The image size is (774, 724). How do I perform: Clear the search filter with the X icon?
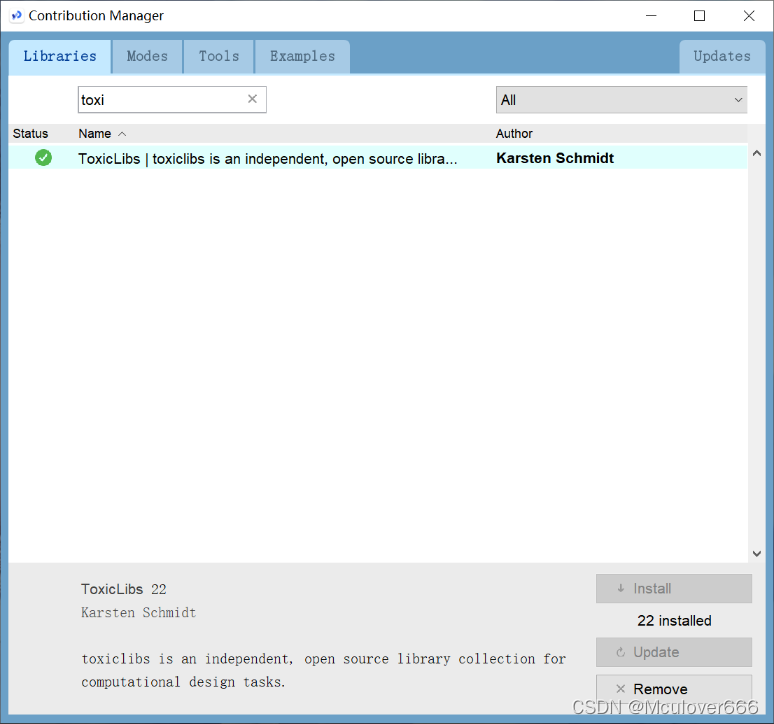[252, 99]
